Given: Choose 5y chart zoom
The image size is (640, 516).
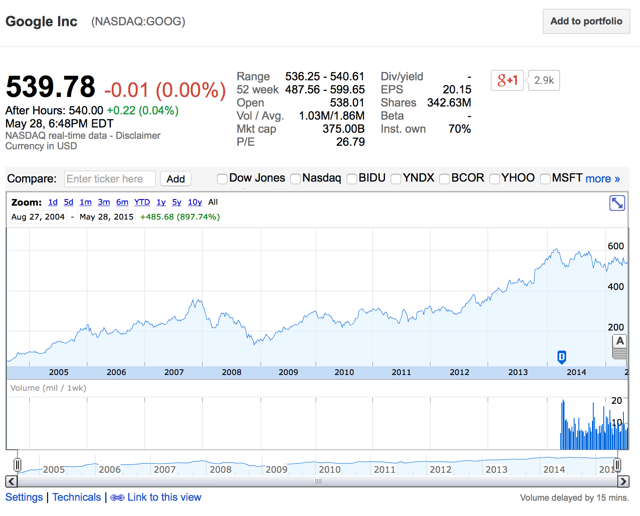Looking at the screenshot, I should click(176, 202).
